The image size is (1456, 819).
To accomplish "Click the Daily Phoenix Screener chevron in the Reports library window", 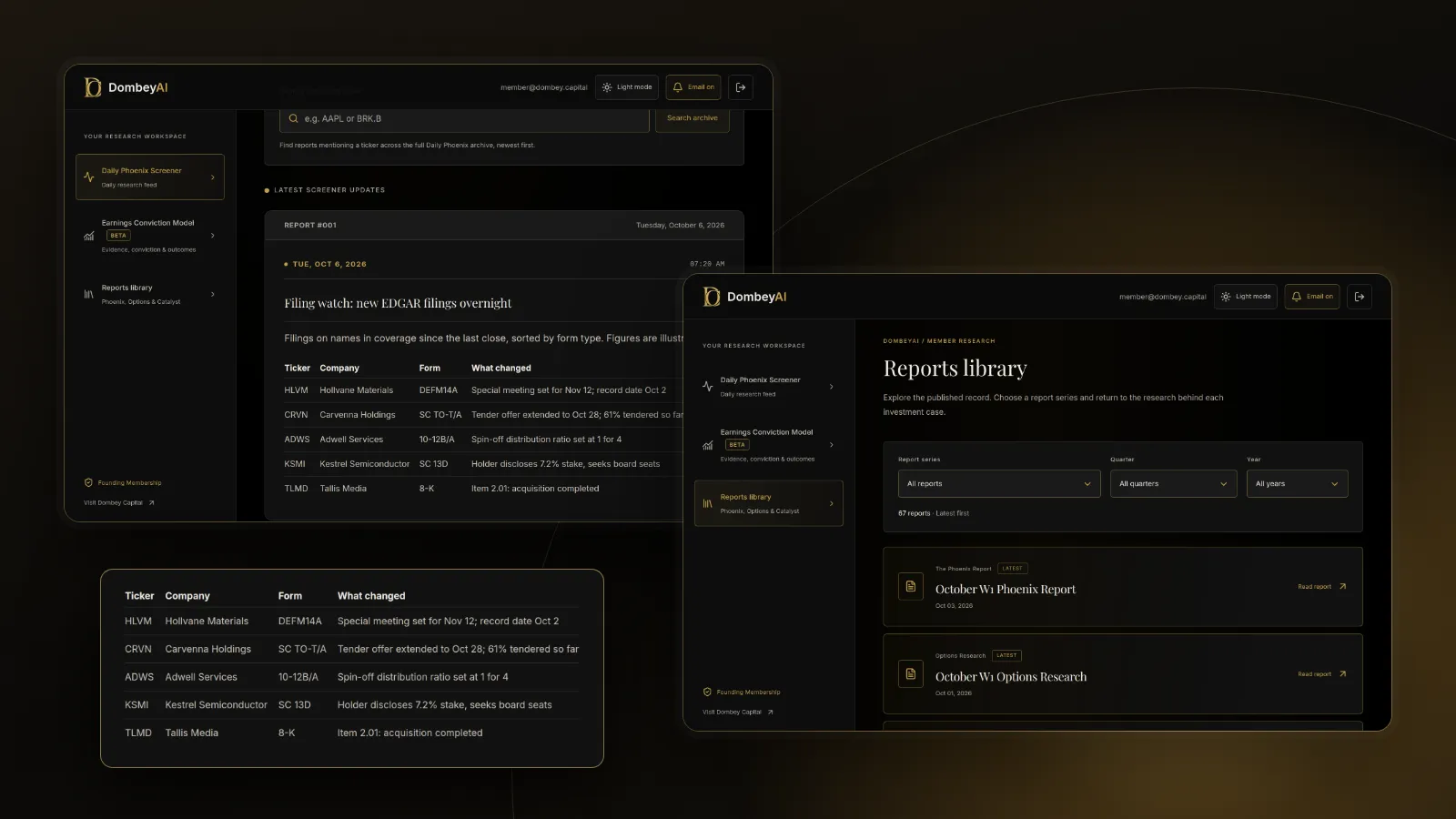I will pyautogui.click(x=832, y=387).
